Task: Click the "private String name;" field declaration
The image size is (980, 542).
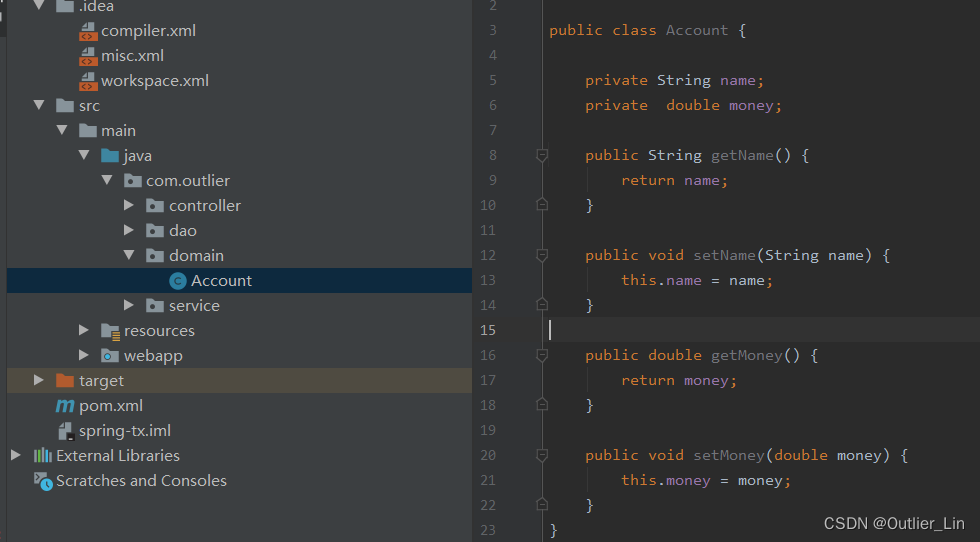Action: pos(674,80)
